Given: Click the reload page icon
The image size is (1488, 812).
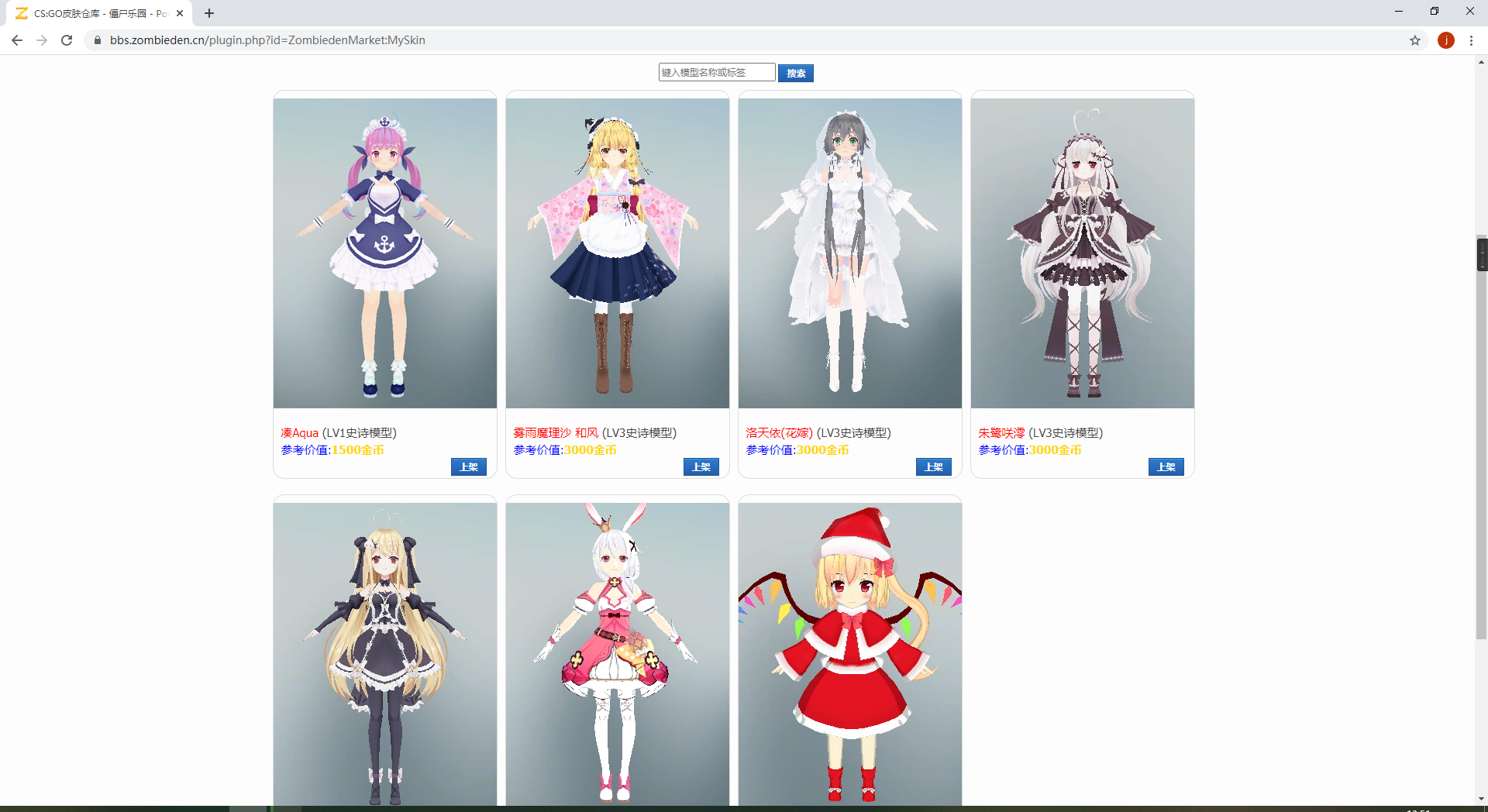Looking at the screenshot, I should click(x=67, y=40).
